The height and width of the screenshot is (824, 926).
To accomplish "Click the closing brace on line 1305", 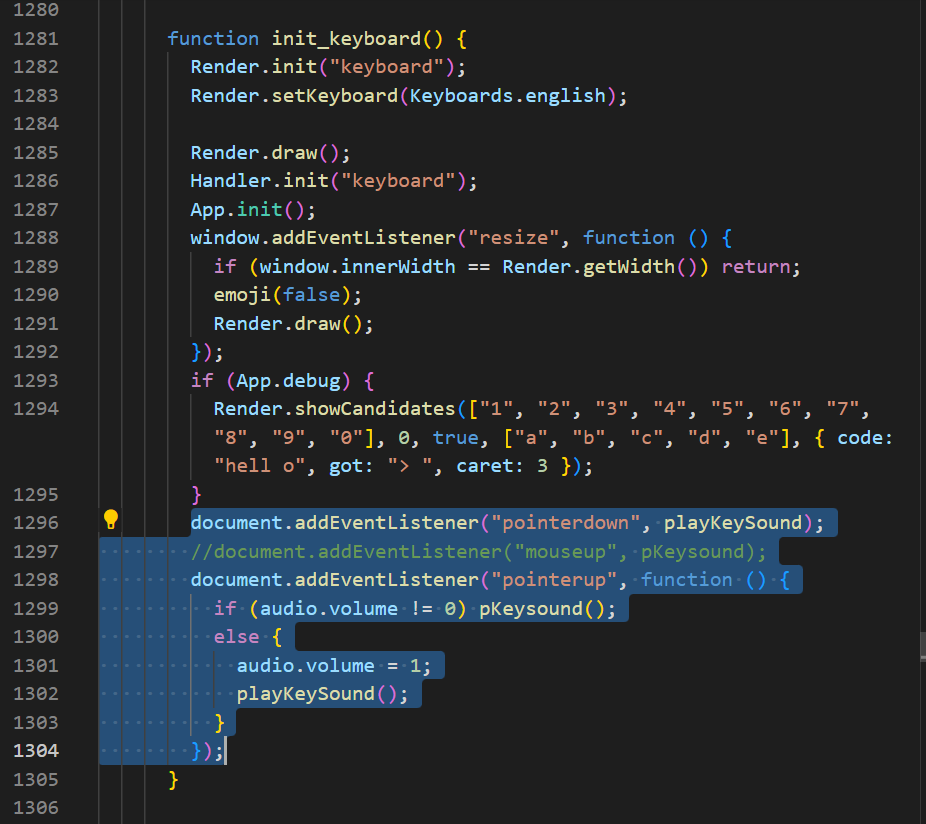I will click(x=173, y=780).
